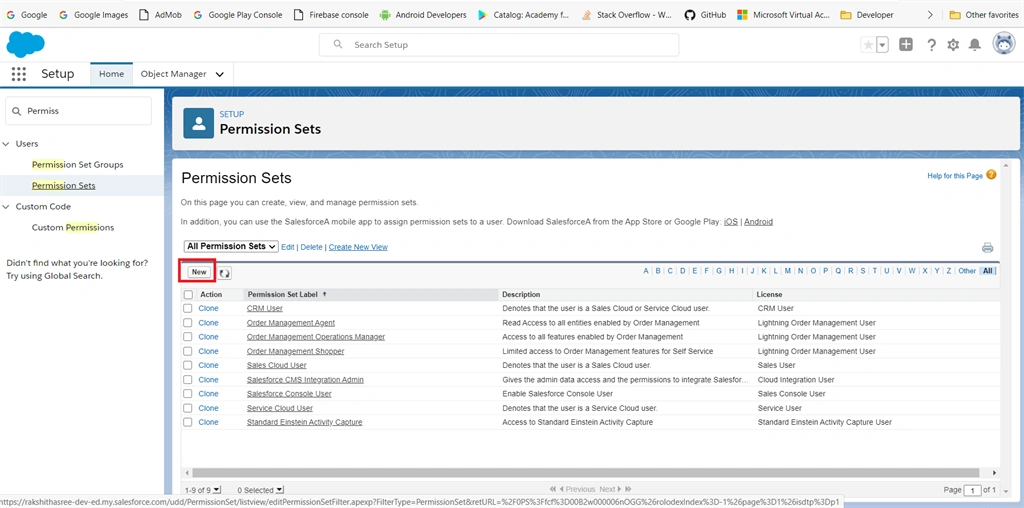Image resolution: width=1024 pixels, height=508 pixels.
Task: Click the iOS download link
Action: 731,222
